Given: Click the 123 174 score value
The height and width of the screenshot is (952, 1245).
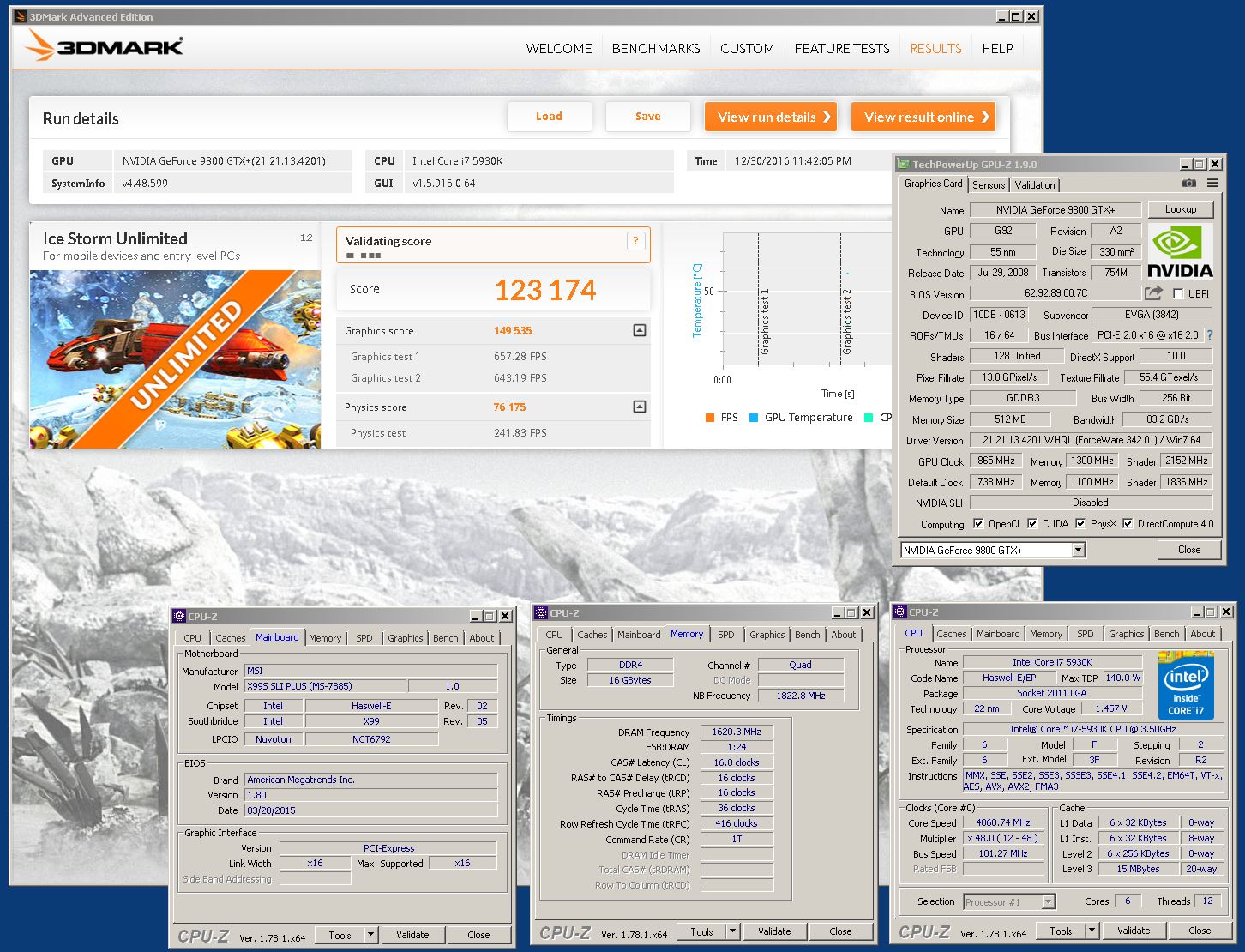Looking at the screenshot, I should 545,290.
